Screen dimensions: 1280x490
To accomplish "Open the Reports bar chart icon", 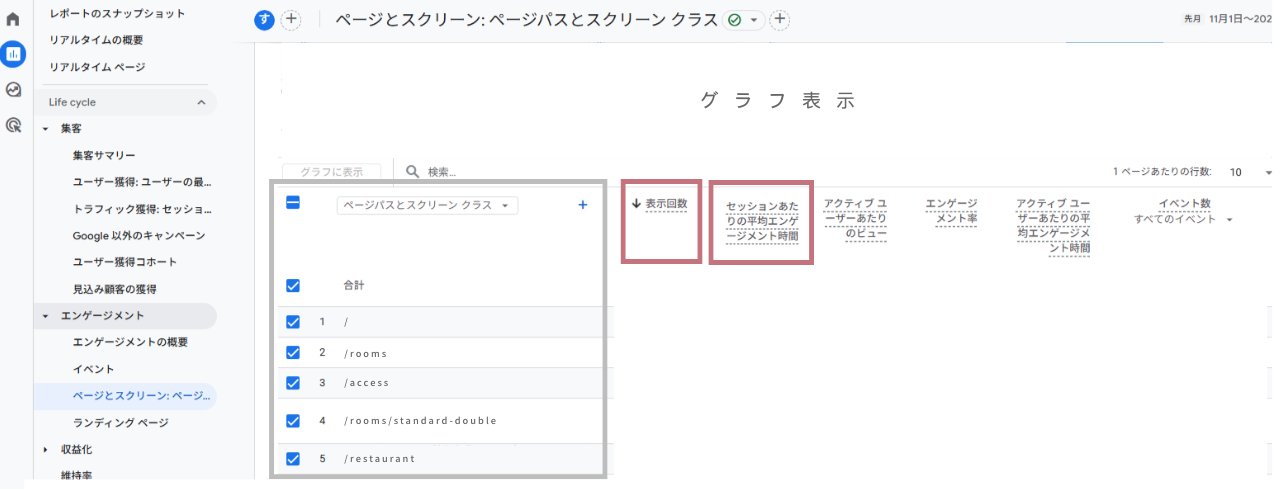I will 13,54.
